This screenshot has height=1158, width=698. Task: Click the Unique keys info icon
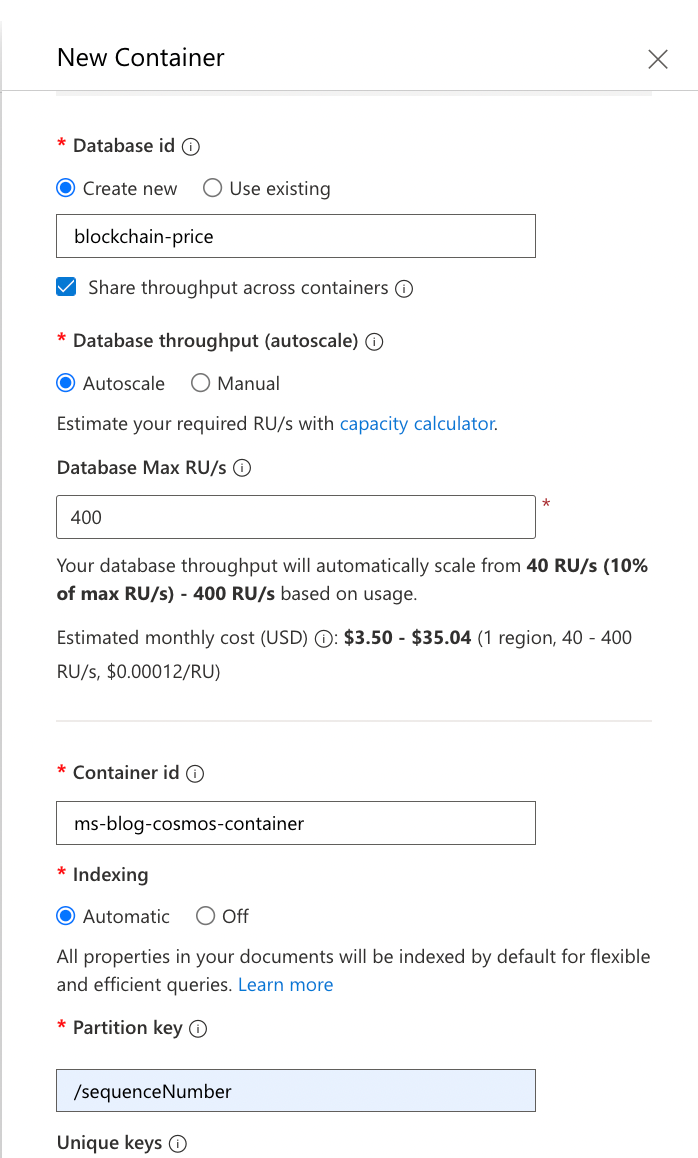pos(178,1144)
